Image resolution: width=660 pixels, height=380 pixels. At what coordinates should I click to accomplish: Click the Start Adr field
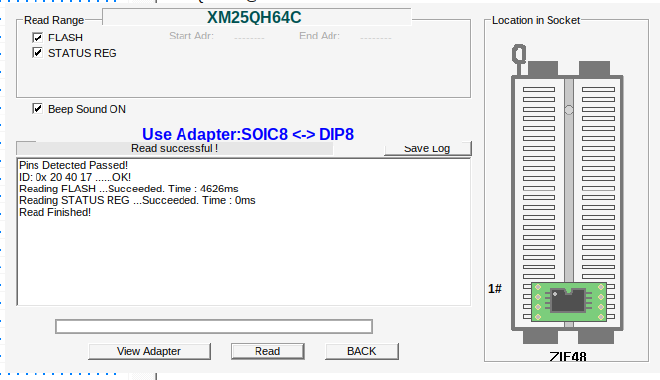point(249,37)
